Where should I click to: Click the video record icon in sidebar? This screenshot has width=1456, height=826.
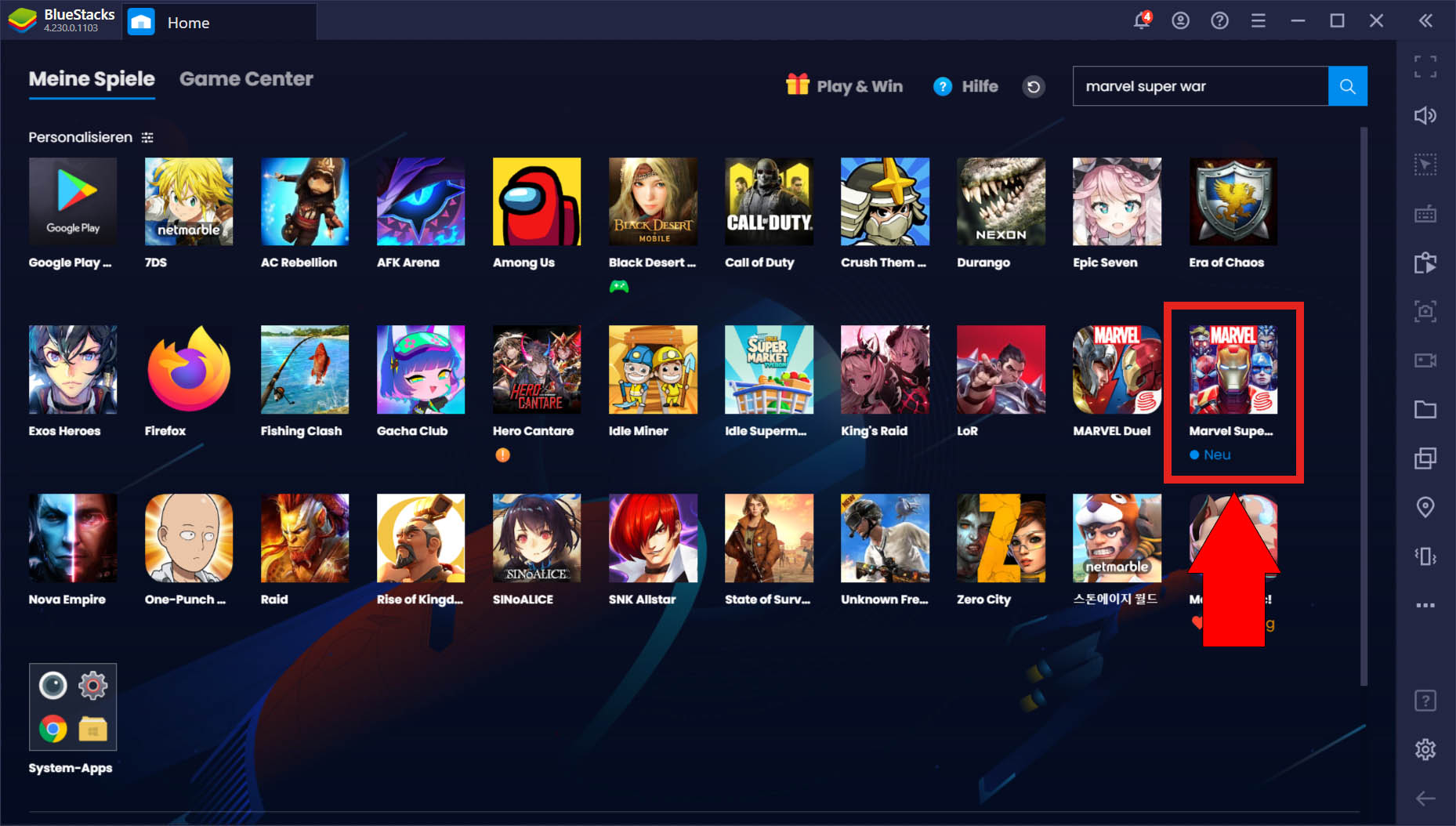tap(1425, 360)
